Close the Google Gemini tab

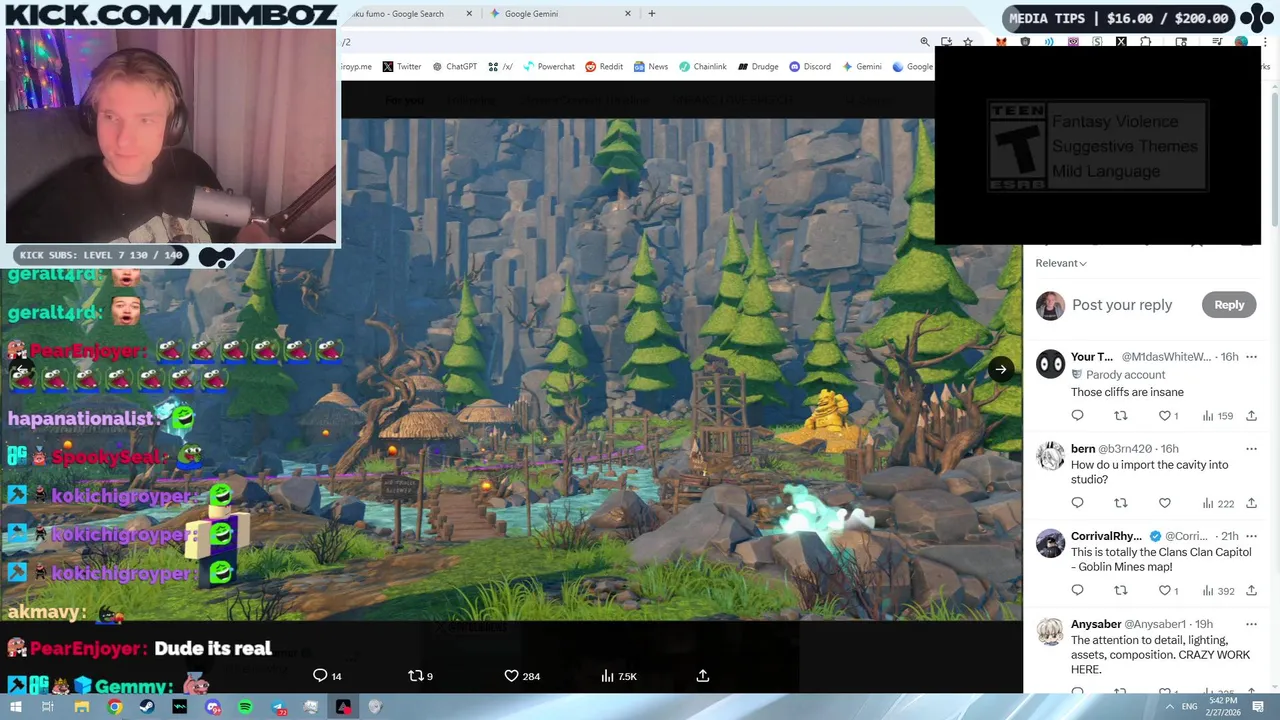(628, 14)
